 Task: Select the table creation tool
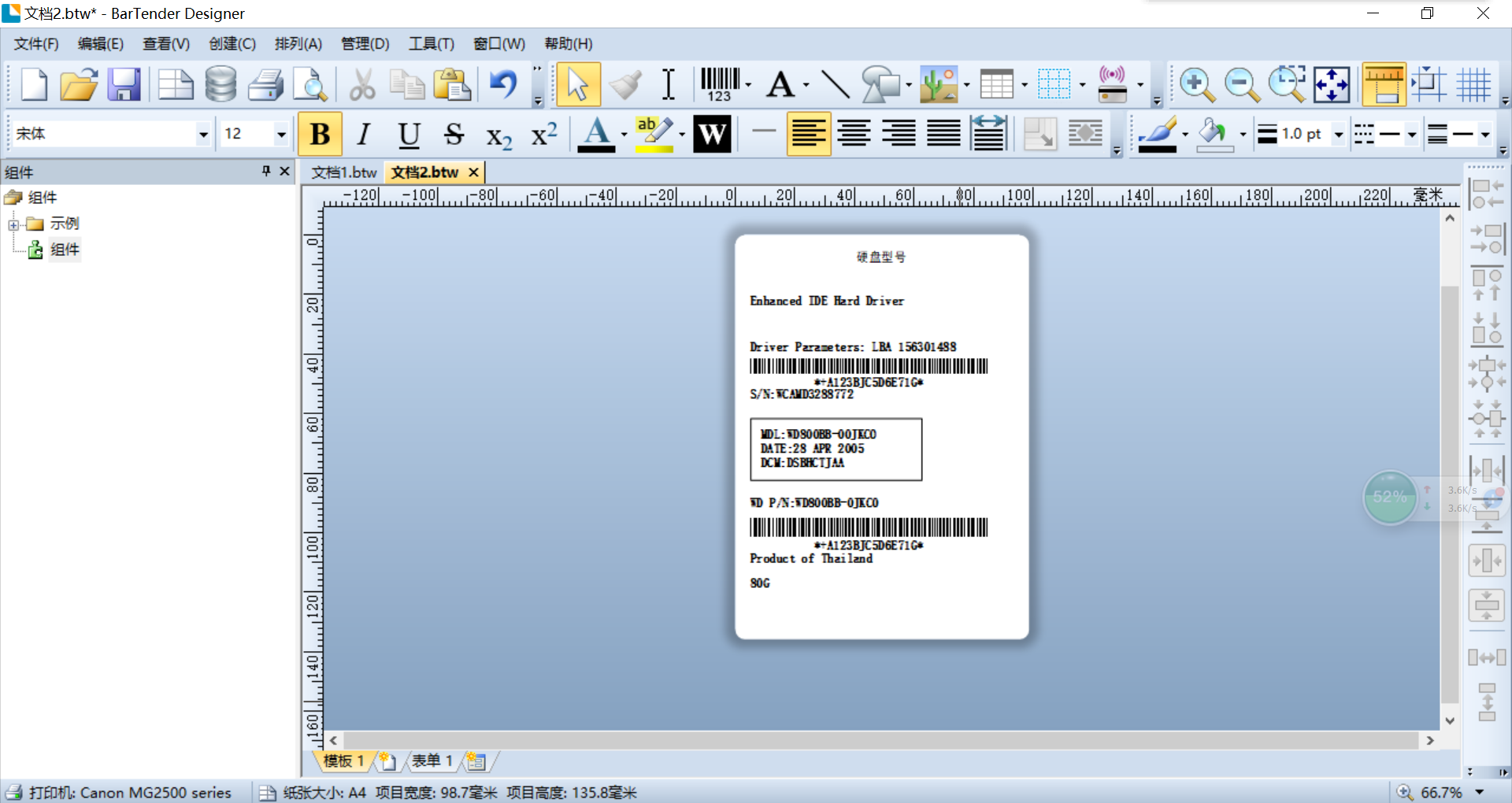click(997, 84)
